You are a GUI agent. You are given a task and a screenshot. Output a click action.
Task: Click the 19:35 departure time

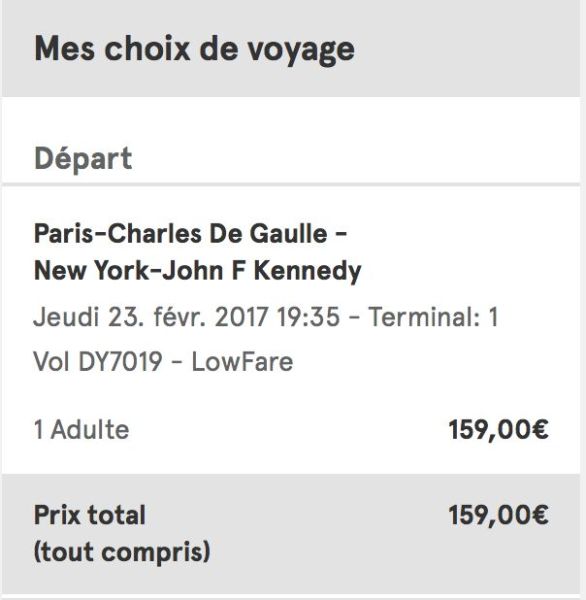pos(309,317)
